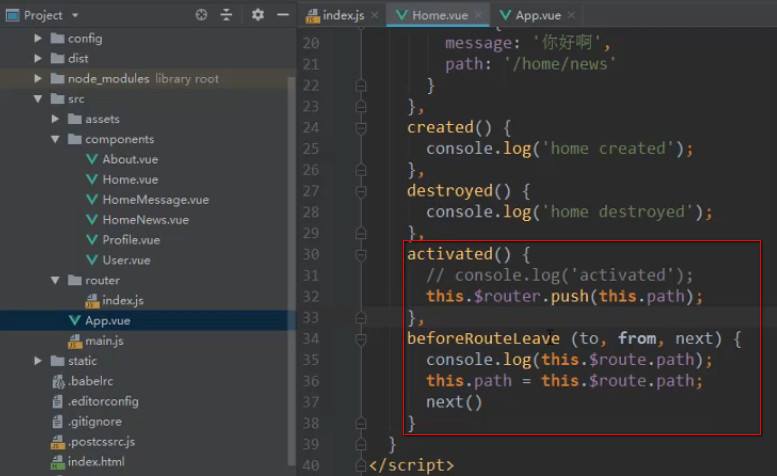Click the '/home/news' path string
Viewport: 777px width, 476px height.
click(x=559, y=64)
